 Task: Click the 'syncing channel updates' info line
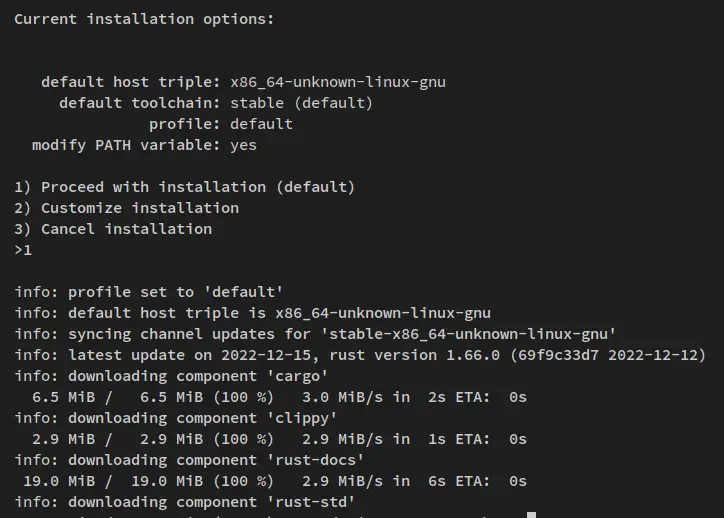pos(315,334)
